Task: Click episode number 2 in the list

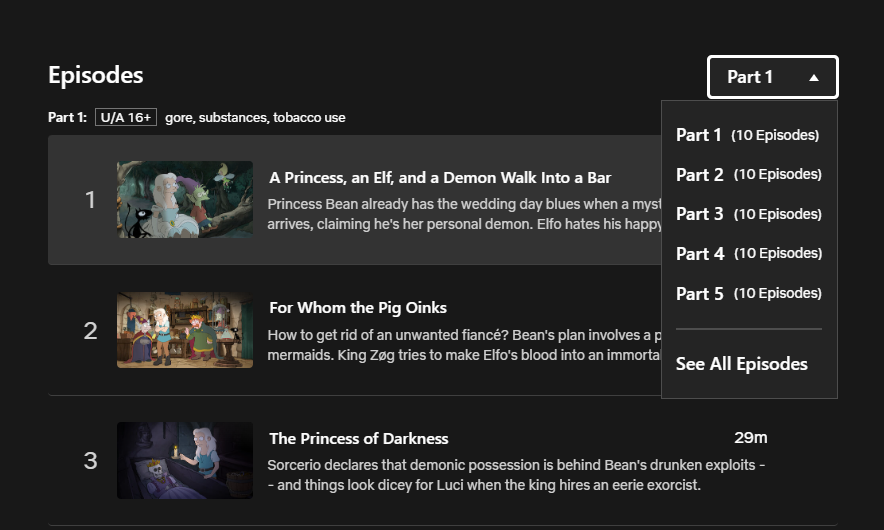Action: [90, 331]
